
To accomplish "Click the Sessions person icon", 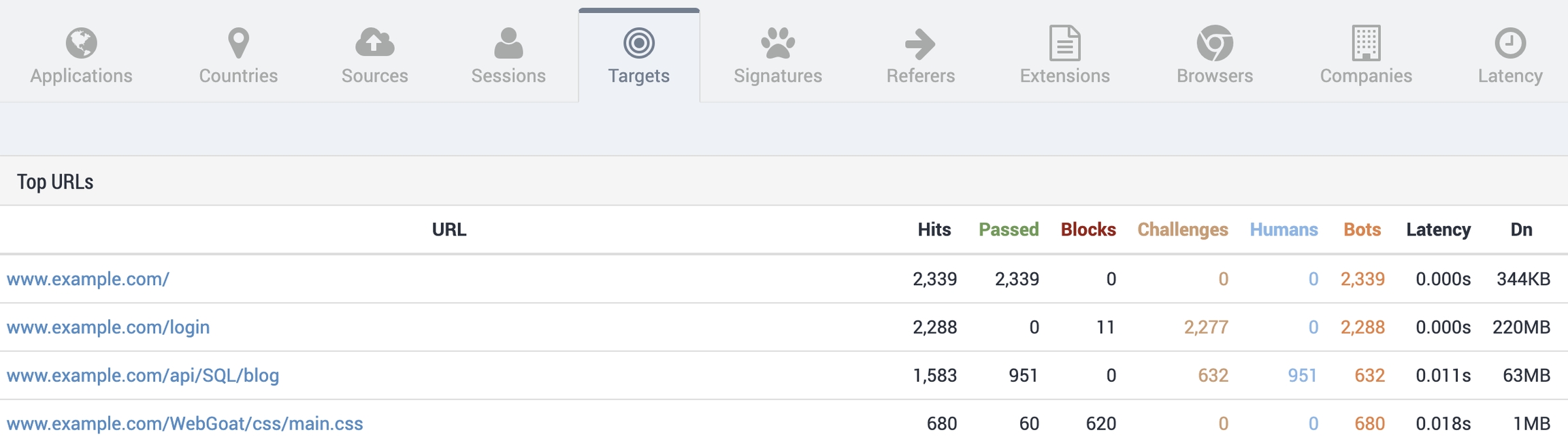I will [508, 43].
